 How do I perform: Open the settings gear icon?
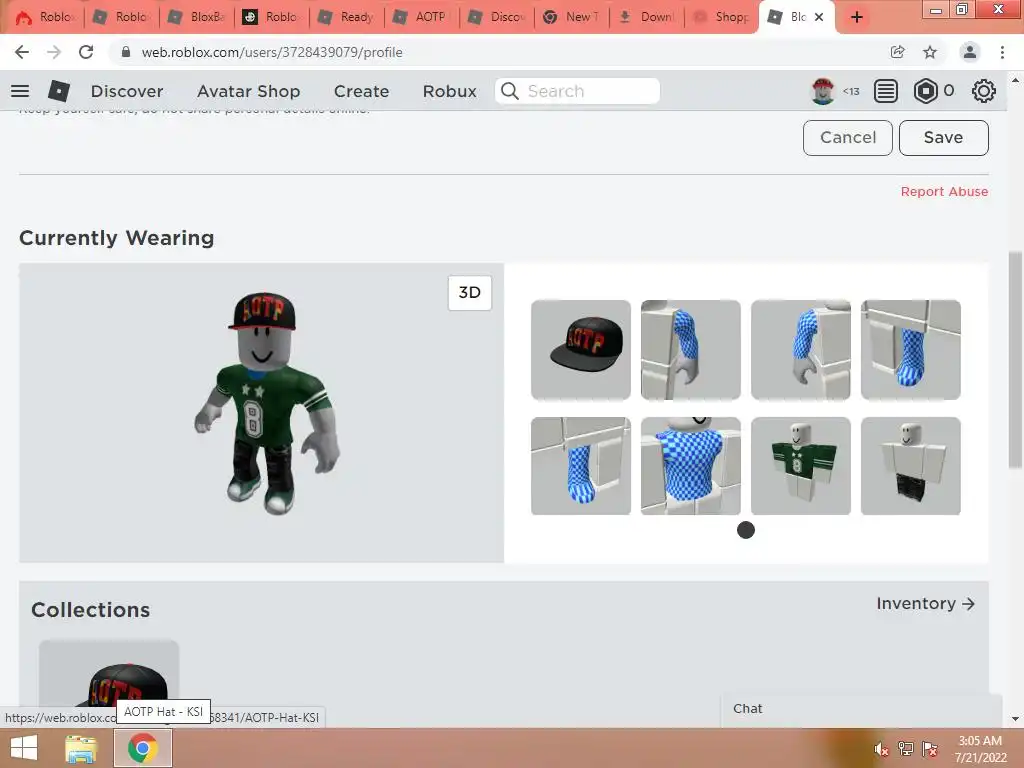click(x=984, y=91)
